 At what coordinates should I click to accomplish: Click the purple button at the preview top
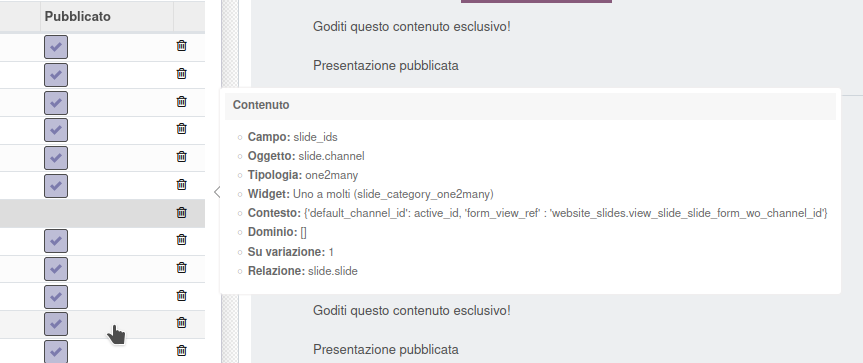point(536,2)
